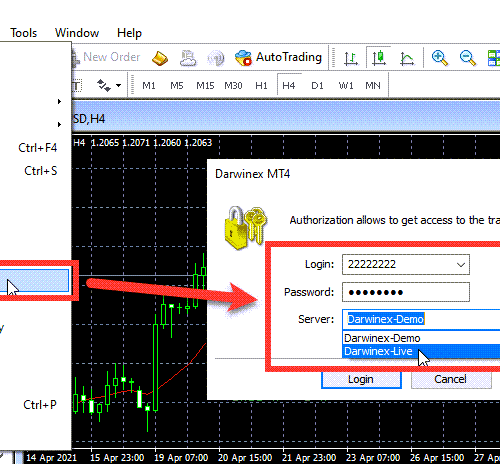Screen dimensions: 500x464
Task: Click the tile windows icon
Action: click(494, 58)
